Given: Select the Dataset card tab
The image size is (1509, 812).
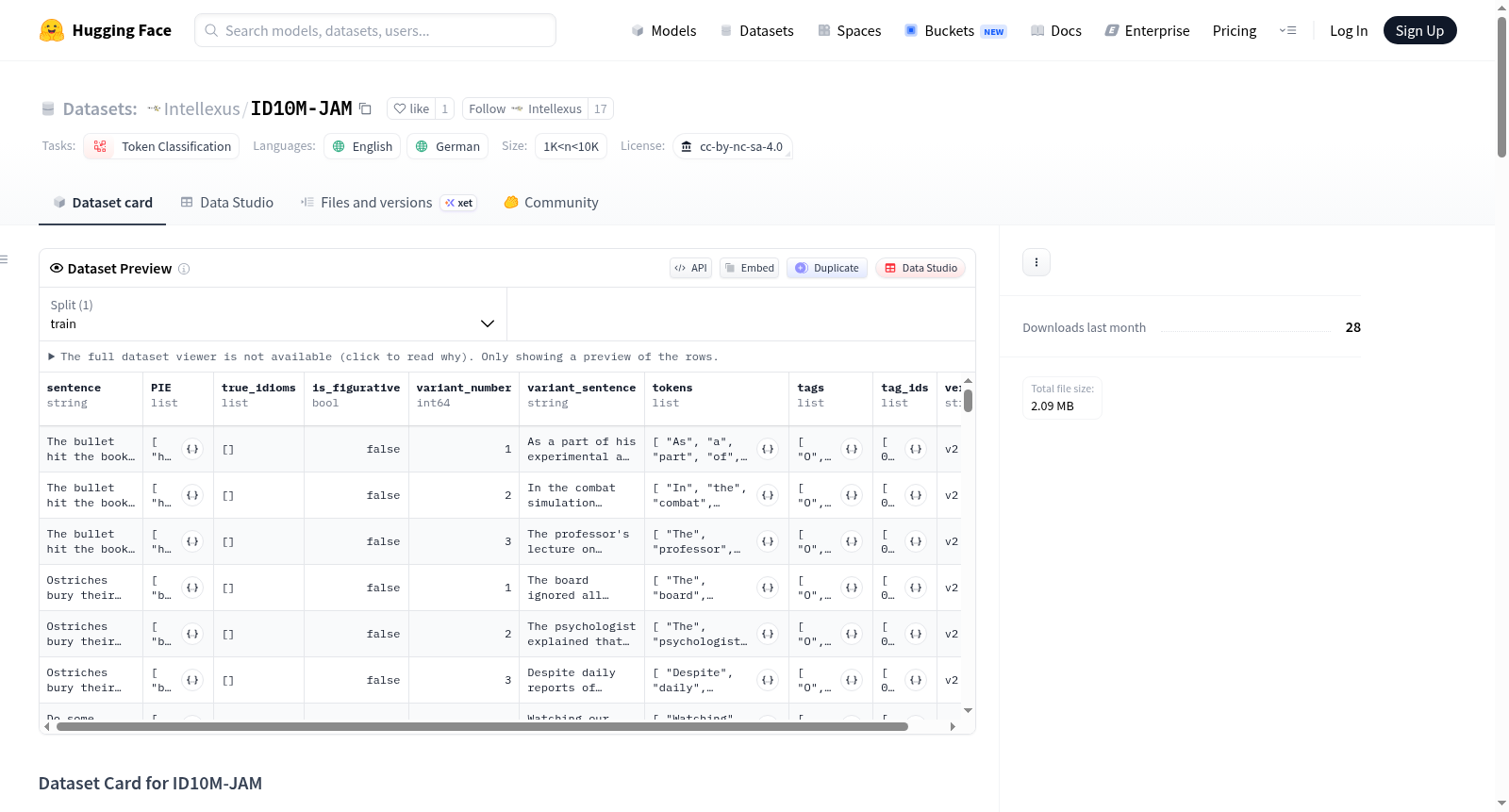Looking at the screenshot, I should point(103,203).
